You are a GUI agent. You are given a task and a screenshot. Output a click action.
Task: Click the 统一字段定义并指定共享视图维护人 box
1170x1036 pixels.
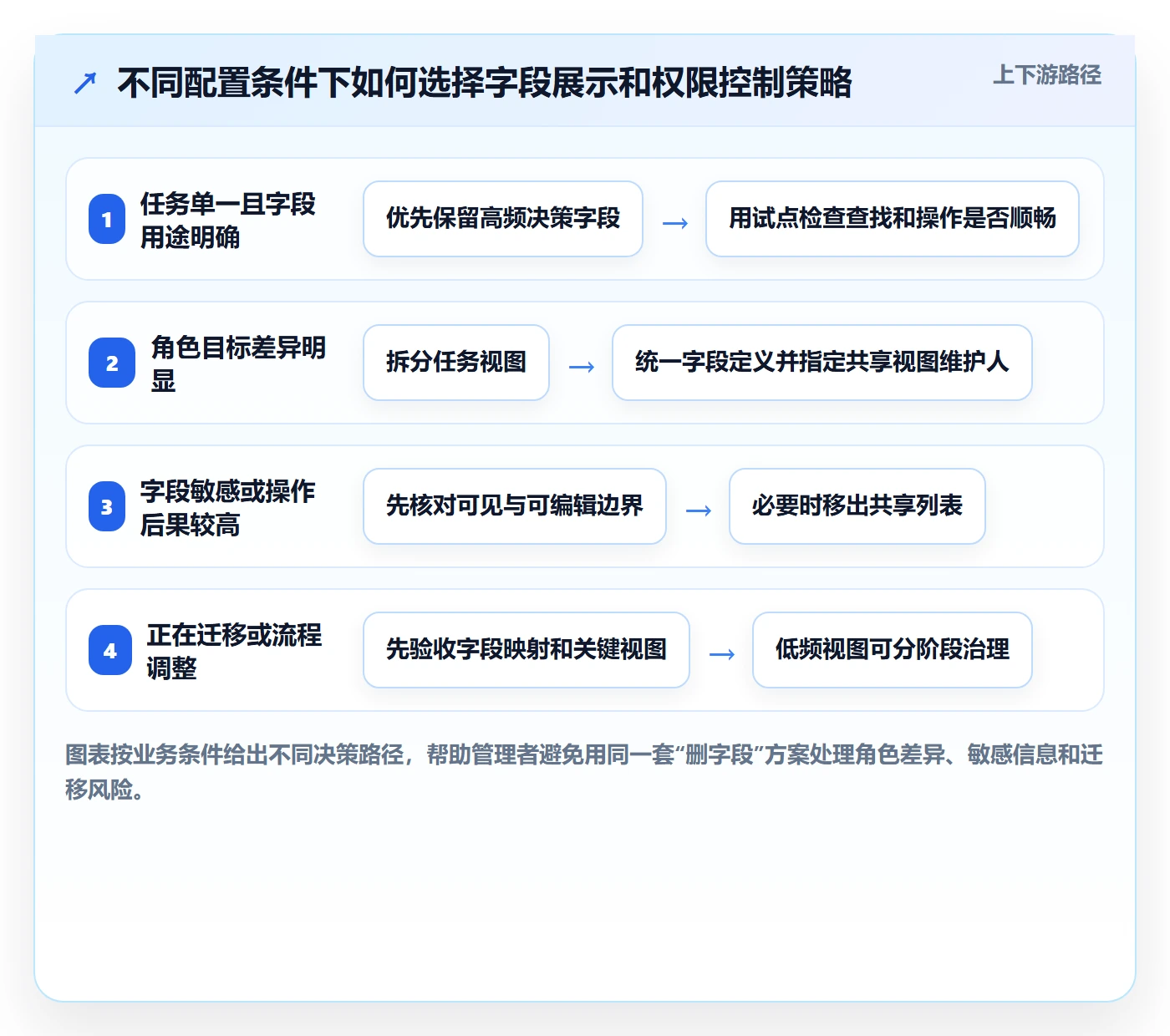coord(822,363)
